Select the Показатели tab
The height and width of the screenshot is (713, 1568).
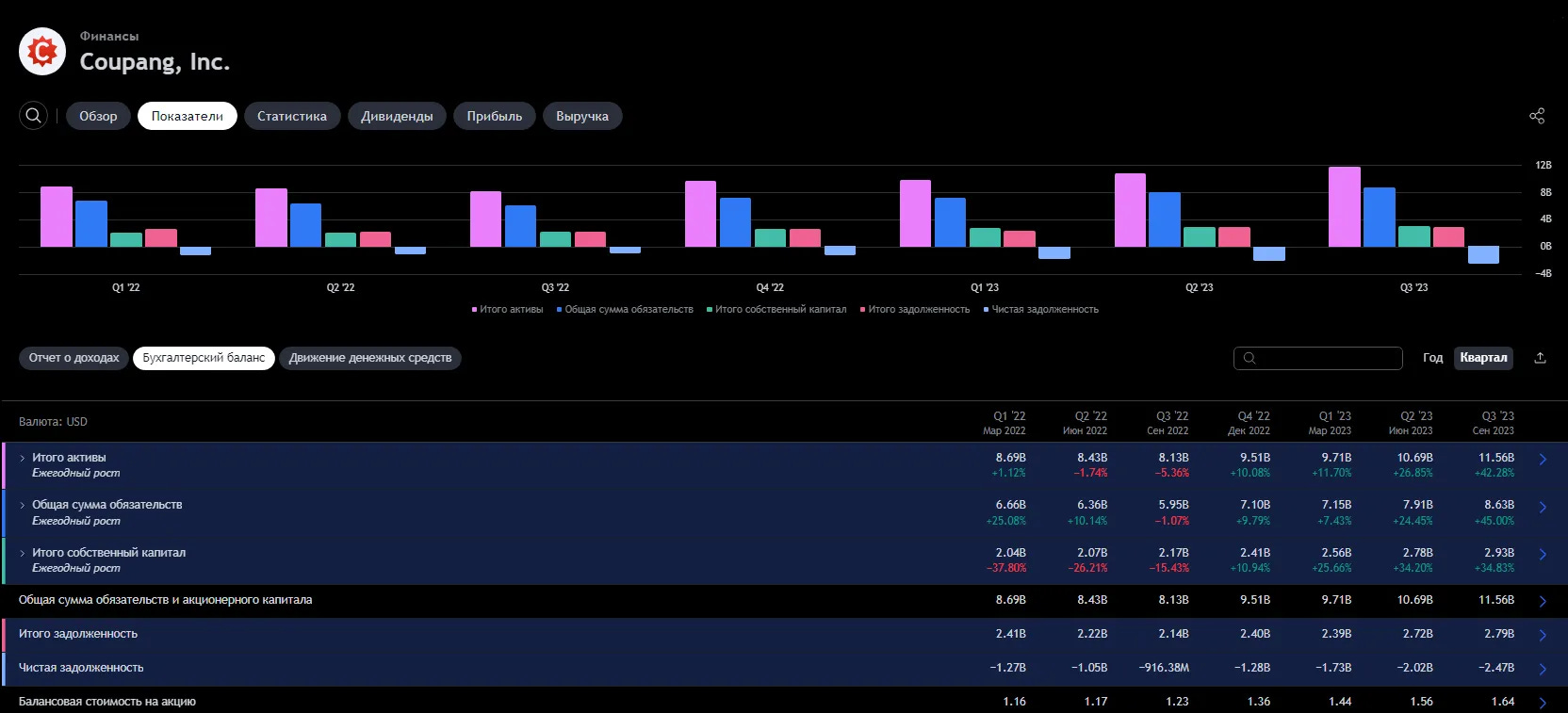coord(188,116)
